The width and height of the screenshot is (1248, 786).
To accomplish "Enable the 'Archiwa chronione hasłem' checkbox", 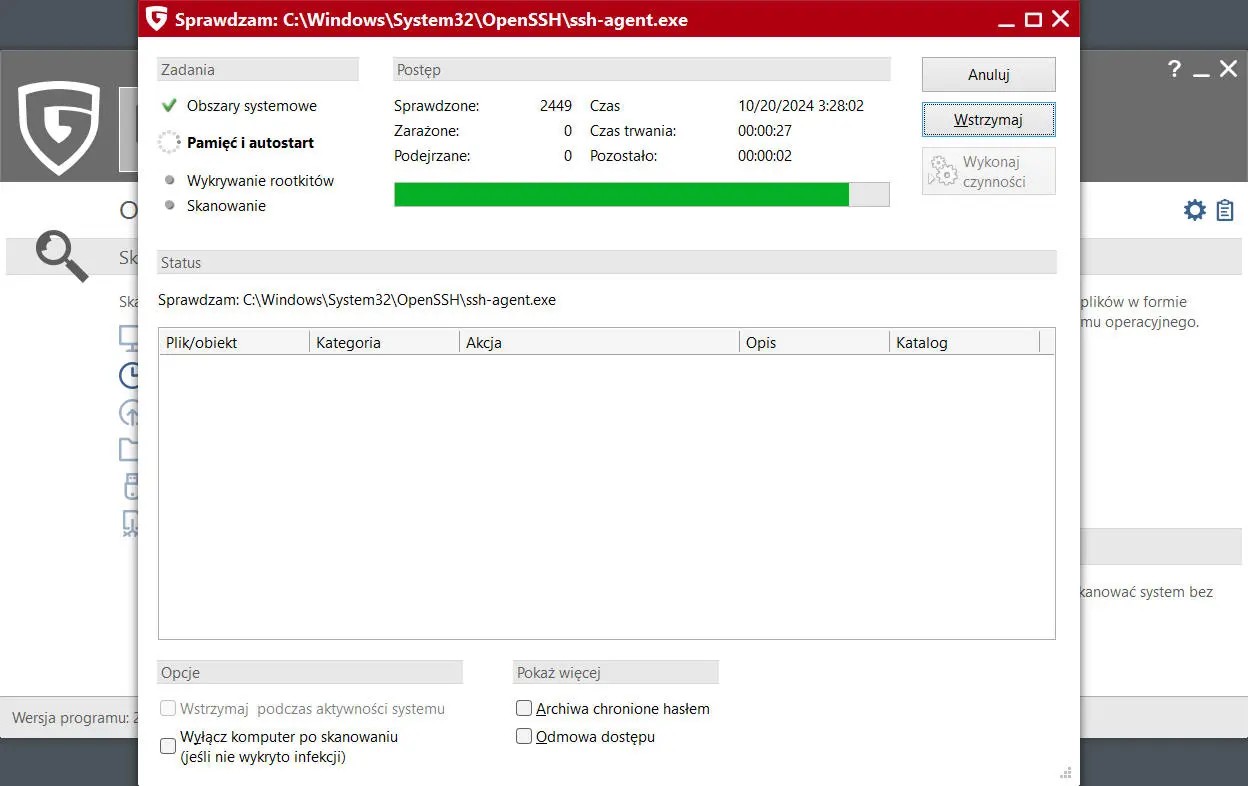I will [523, 708].
